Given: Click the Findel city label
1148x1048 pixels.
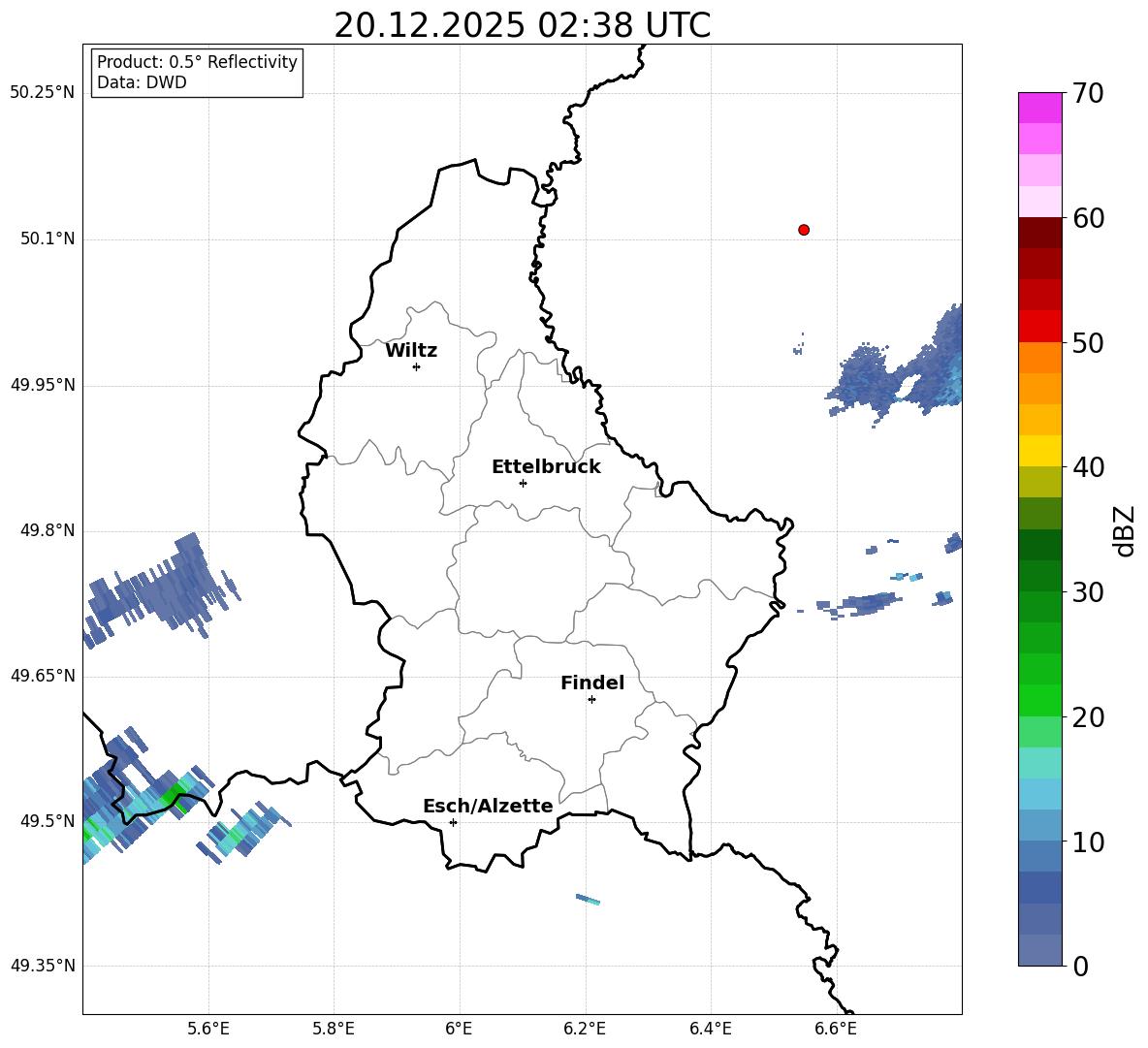Looking at the screenshot, I should point(592,683).
